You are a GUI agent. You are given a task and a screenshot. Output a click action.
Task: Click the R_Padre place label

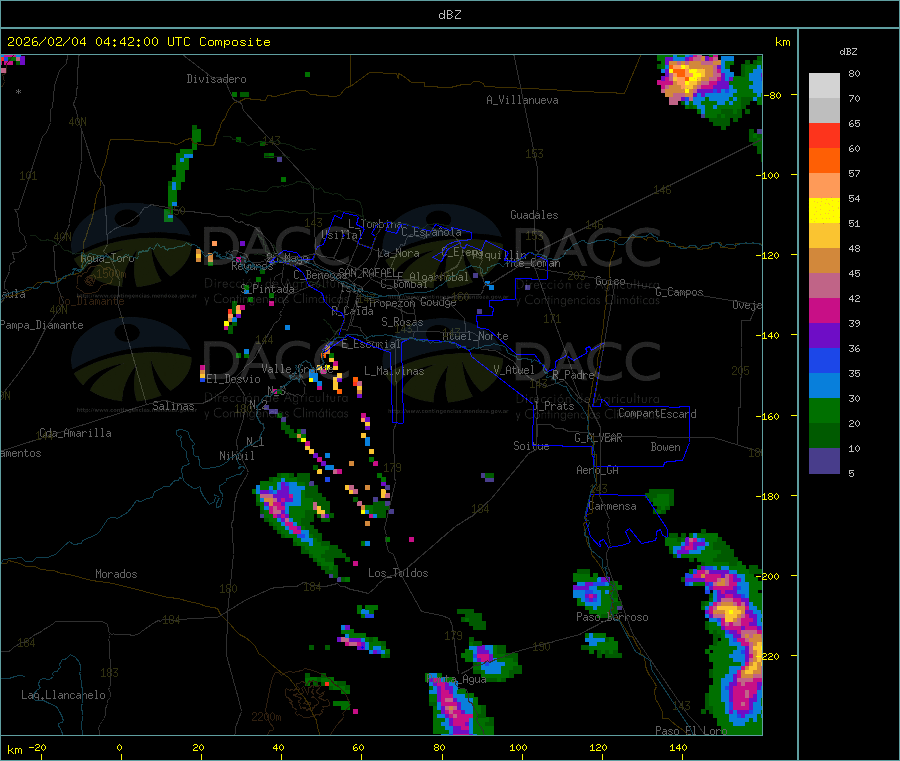pos(573,375)
